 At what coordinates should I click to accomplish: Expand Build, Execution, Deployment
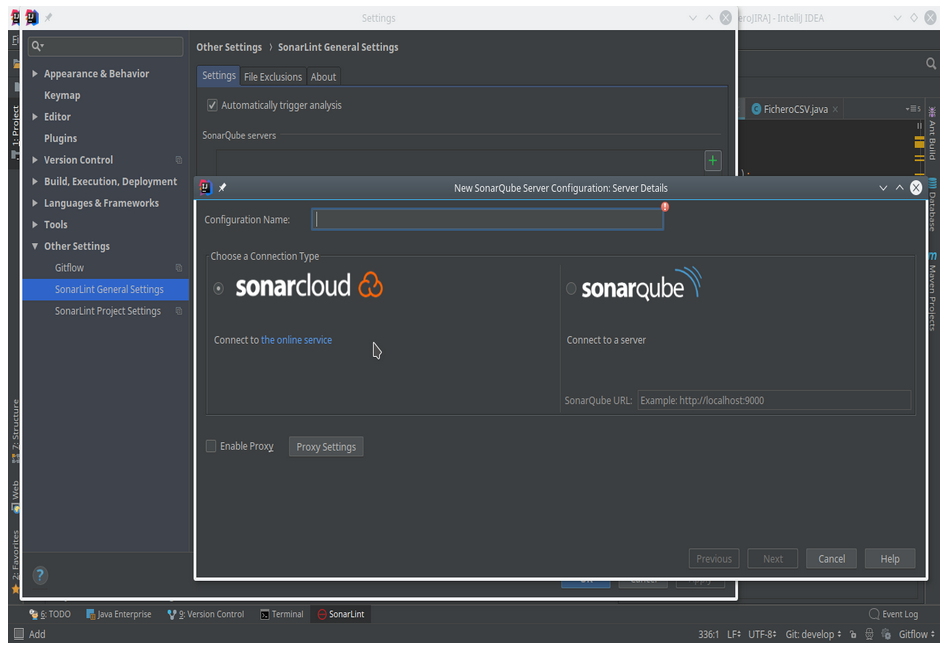[x=34, y=181]
